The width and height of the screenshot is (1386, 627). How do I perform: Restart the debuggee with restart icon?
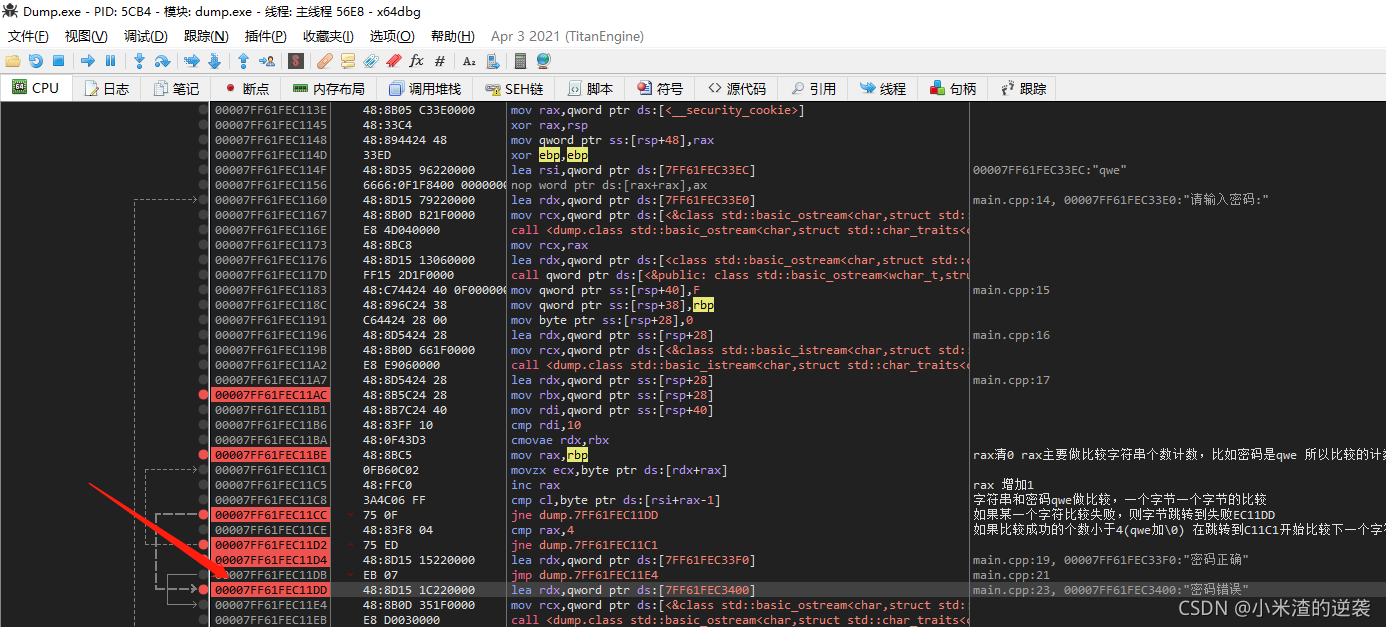pyautogui.click(x=36, y=61)
